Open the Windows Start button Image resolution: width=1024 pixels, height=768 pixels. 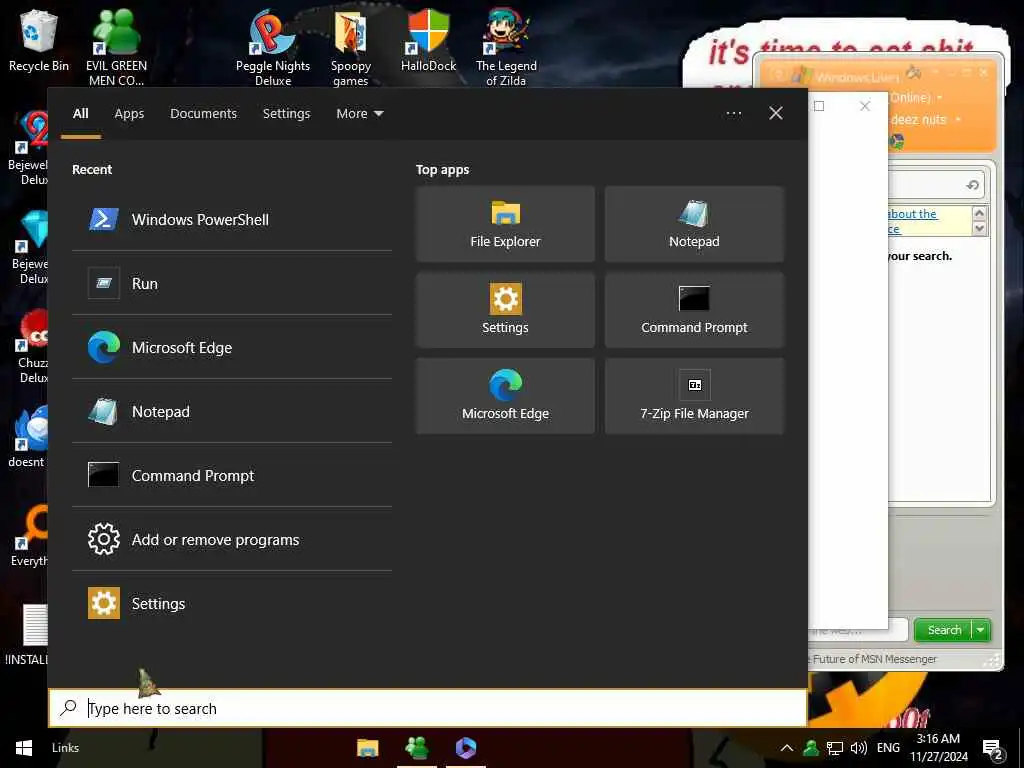[24, 748]
